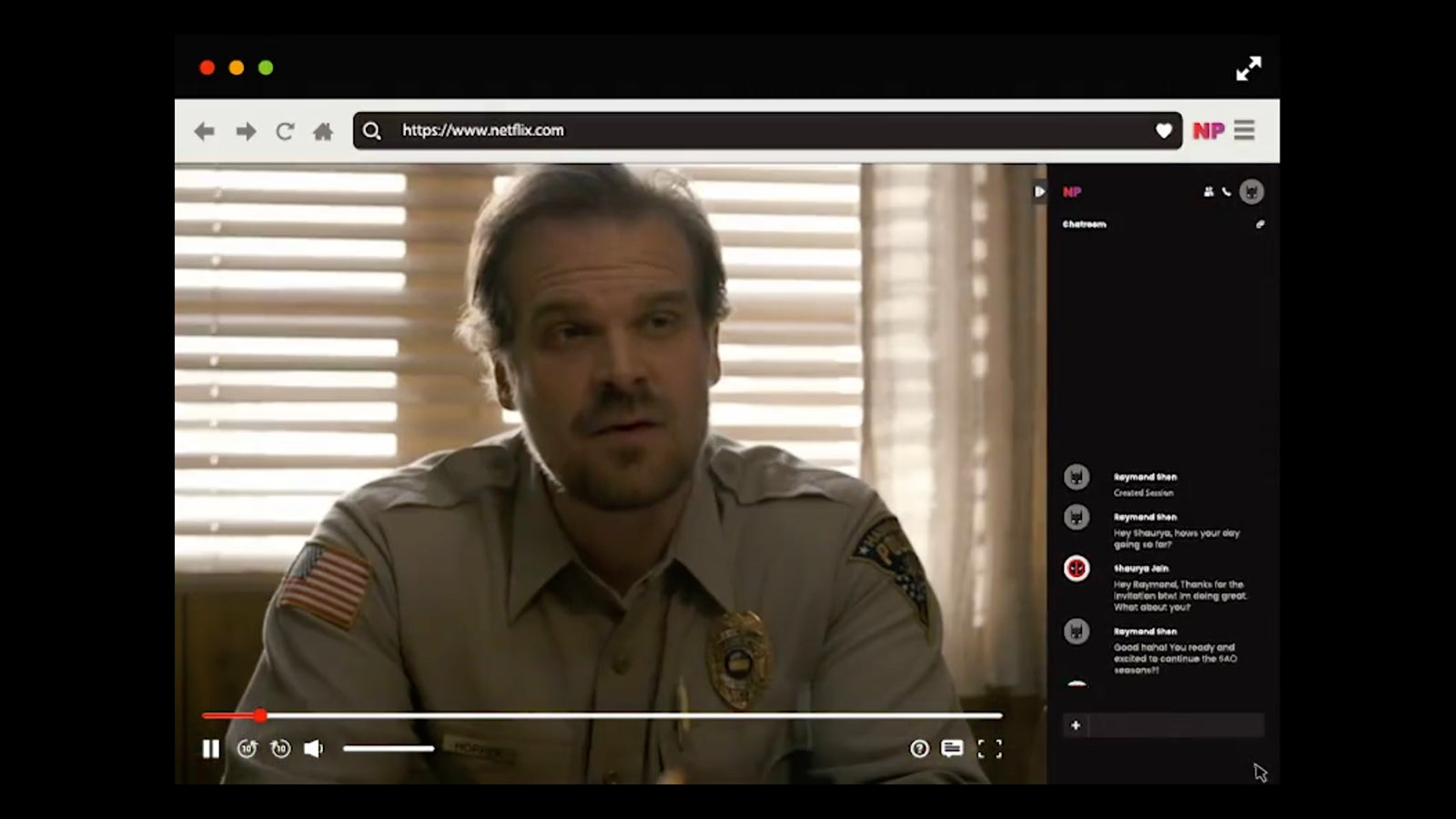Focus the chat message input field
Viewport: 1456px width, 819px height.
1176,725
